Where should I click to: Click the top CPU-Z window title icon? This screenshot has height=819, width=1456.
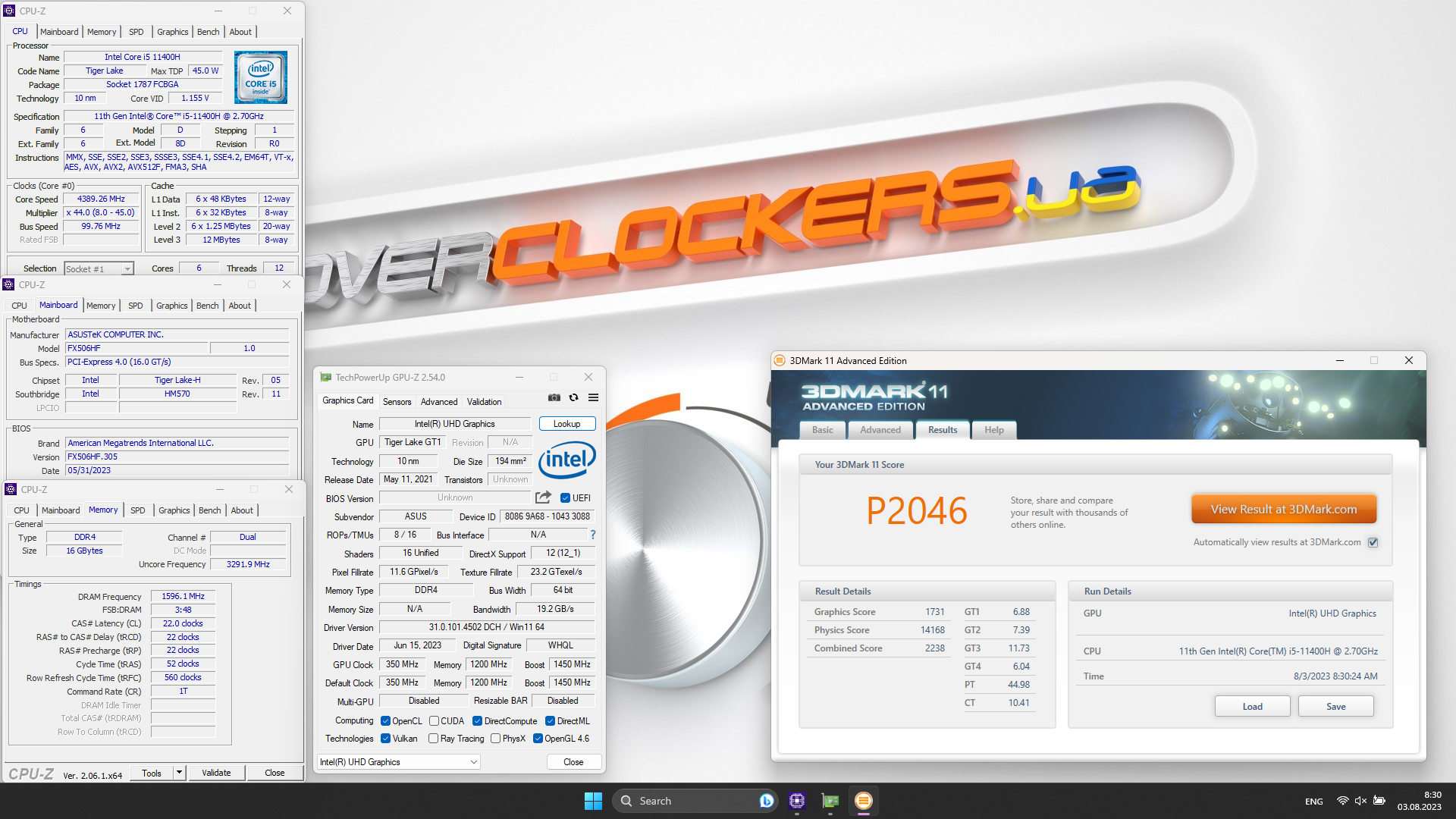tap(9, 11)
